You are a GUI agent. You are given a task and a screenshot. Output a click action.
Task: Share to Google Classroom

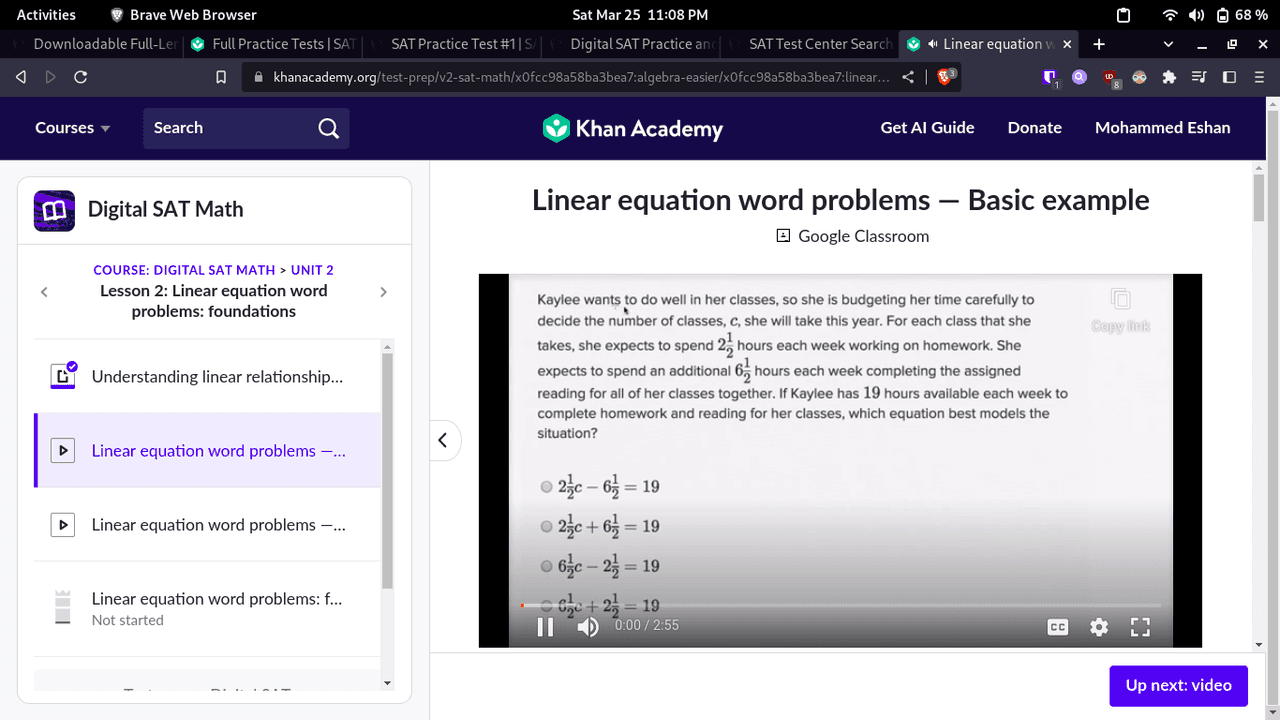pyautogui.click(x=853, y=236)
